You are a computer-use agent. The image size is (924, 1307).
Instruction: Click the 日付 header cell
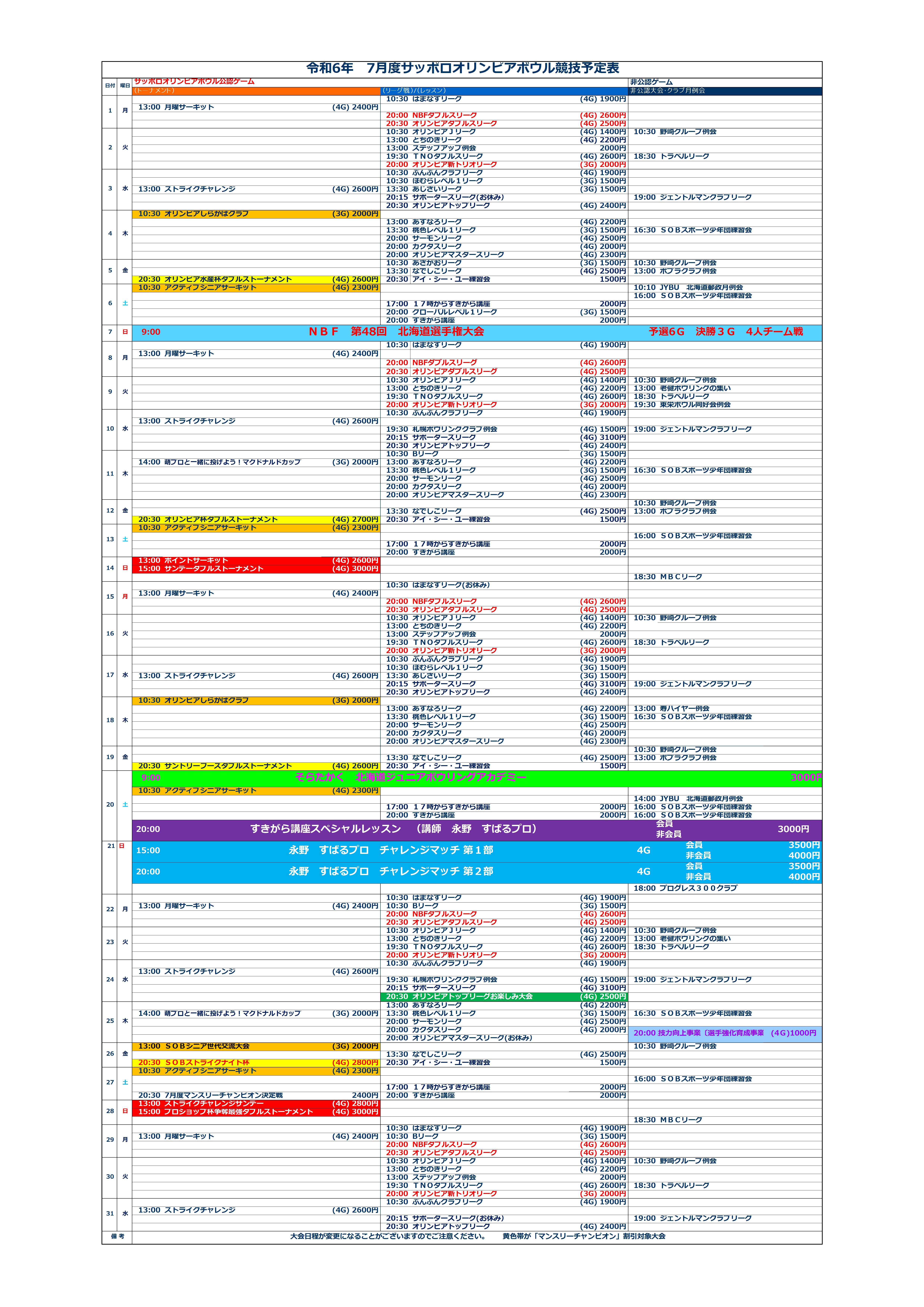(x=110, y=86)
